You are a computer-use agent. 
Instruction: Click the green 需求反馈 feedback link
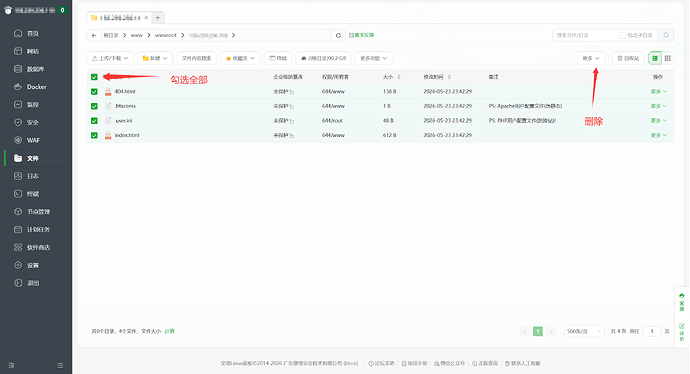361,35
